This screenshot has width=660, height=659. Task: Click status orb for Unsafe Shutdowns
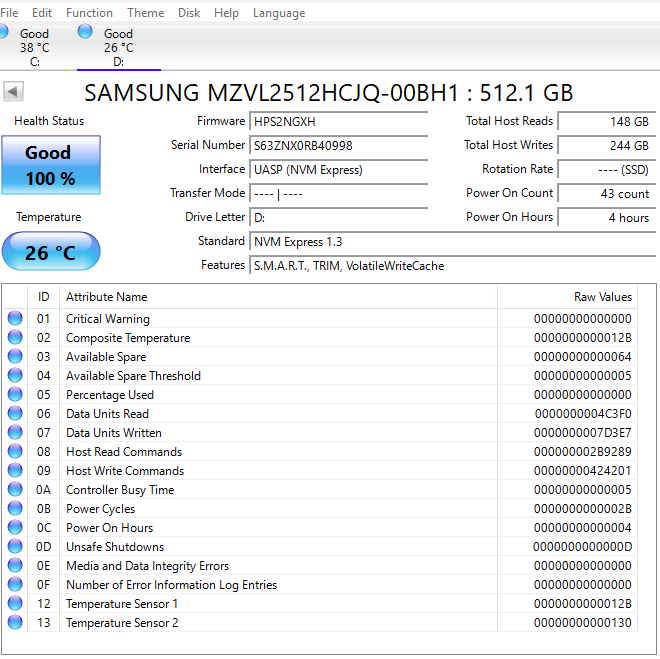tap(15, 546)
